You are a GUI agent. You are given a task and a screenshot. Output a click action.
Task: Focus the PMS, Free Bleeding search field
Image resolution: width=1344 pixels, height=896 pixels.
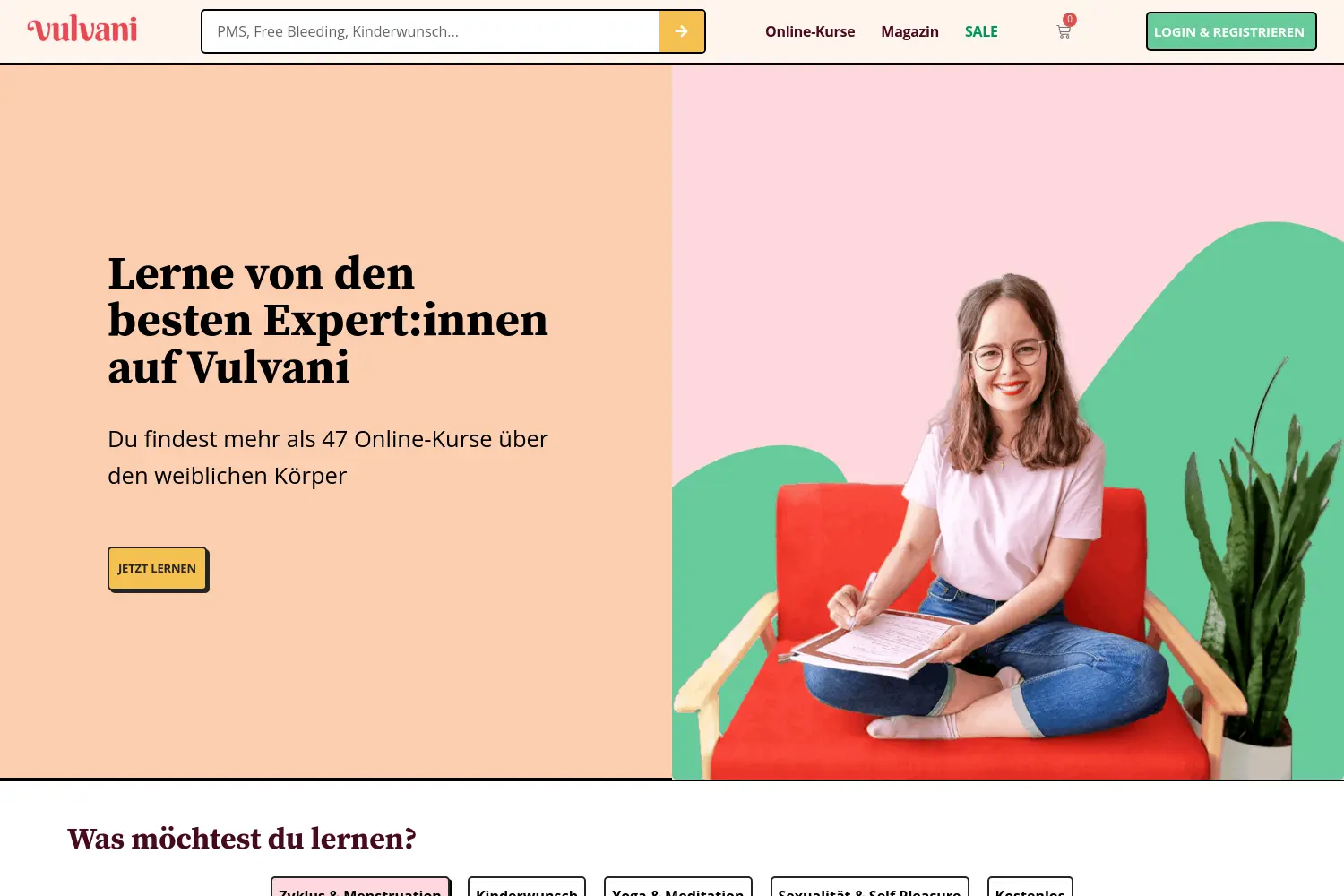[x=431, y=31]
